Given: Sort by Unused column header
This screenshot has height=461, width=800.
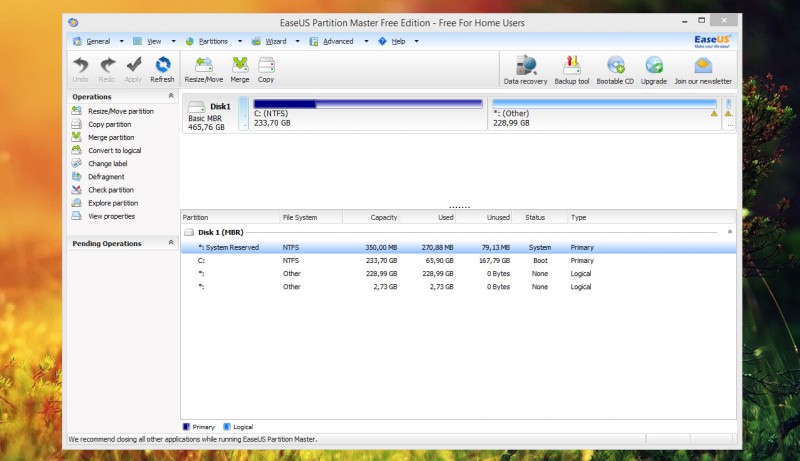Looking at the screenshot, I should coord(484,217).
